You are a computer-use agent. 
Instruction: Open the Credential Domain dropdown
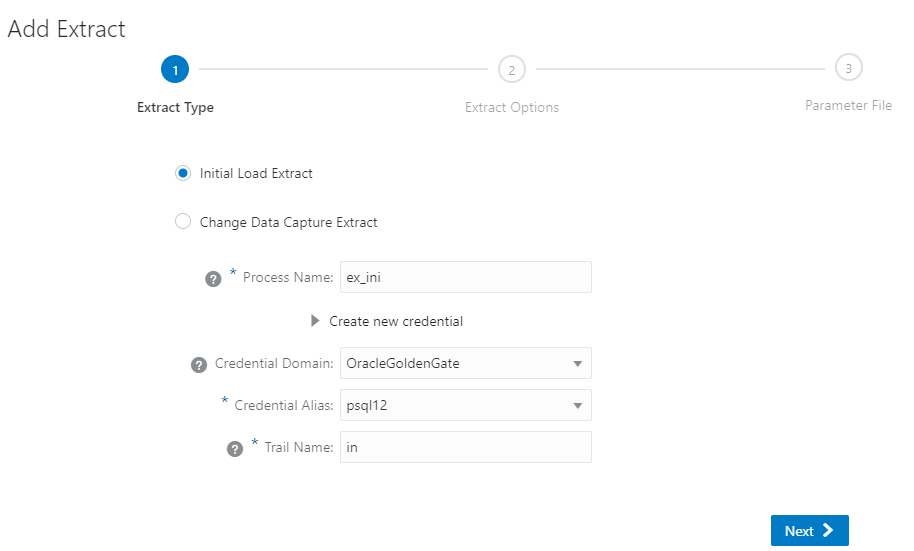[x=577, y=364]
